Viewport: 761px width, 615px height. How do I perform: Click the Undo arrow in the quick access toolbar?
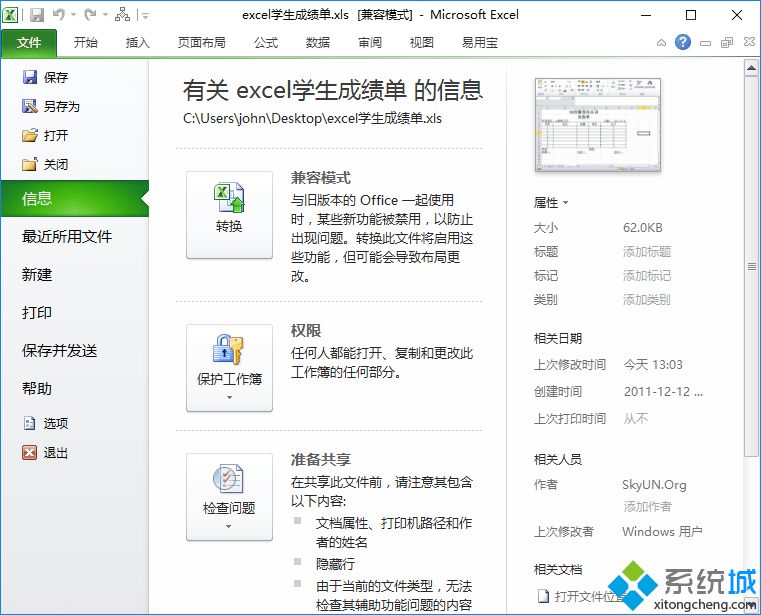59,15
